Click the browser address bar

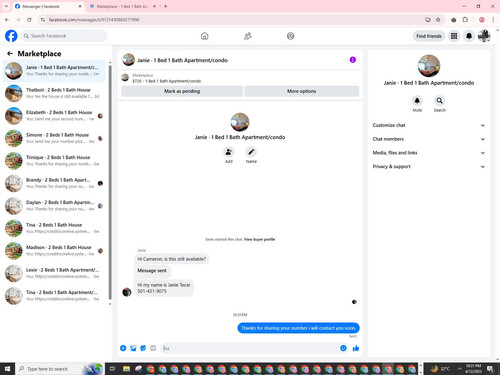point(233,20)
